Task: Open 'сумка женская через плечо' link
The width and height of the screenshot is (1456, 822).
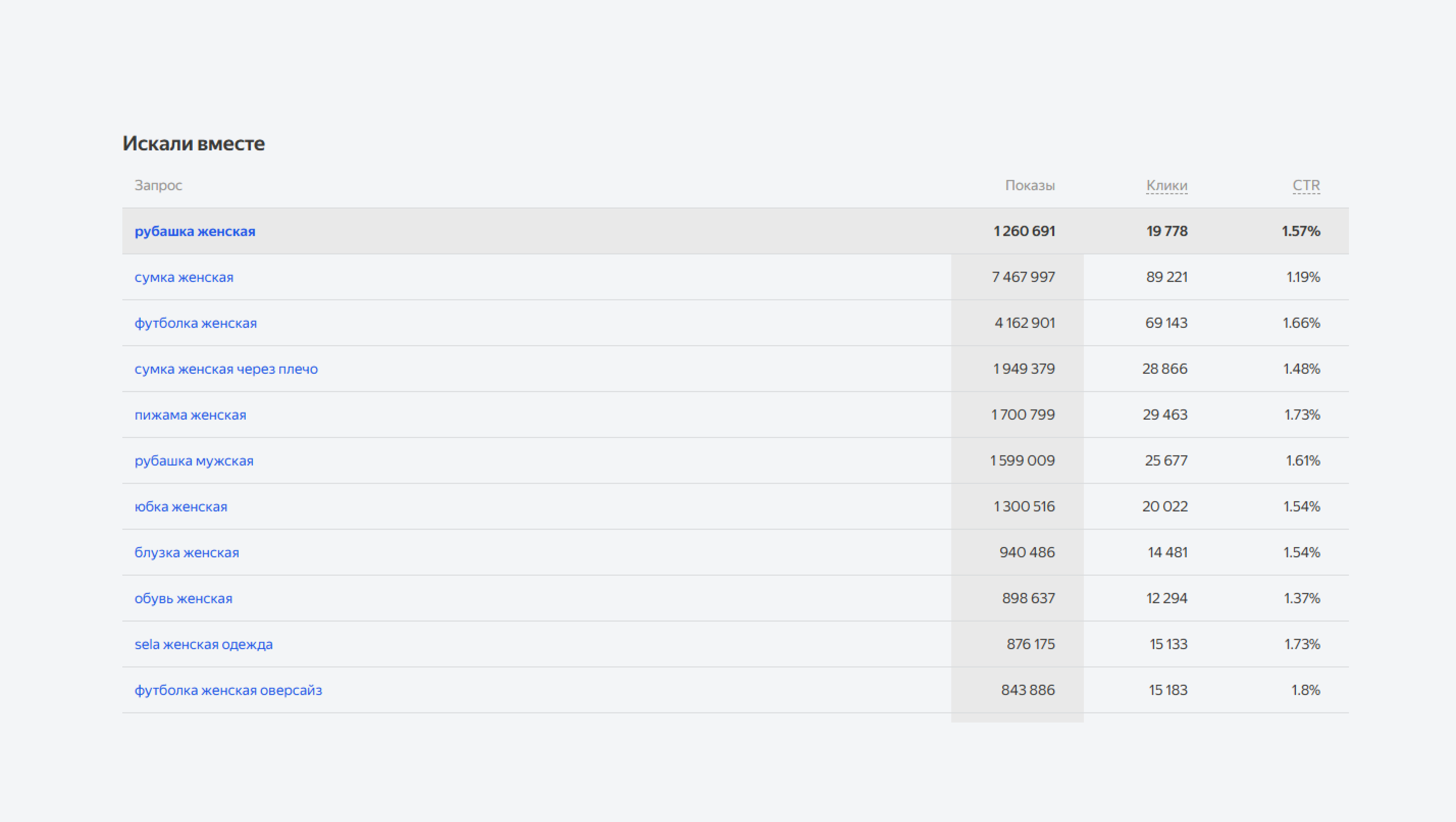Action: click(x=226, y=369)
